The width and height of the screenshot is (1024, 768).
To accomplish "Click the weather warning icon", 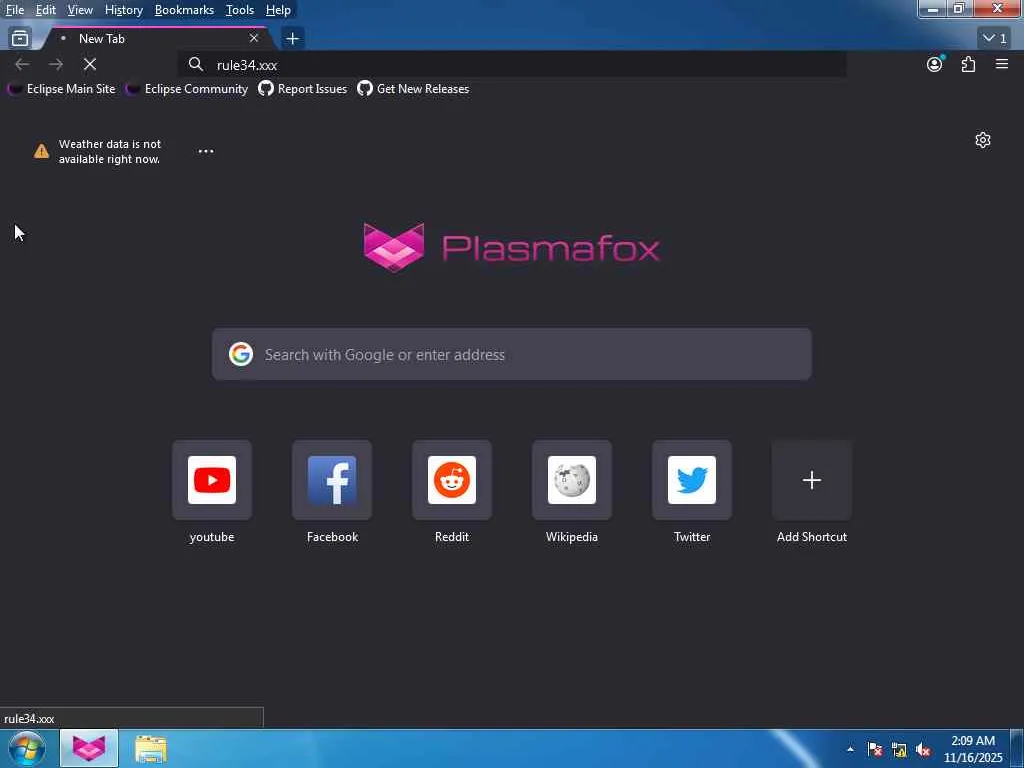I will (41, 151).
